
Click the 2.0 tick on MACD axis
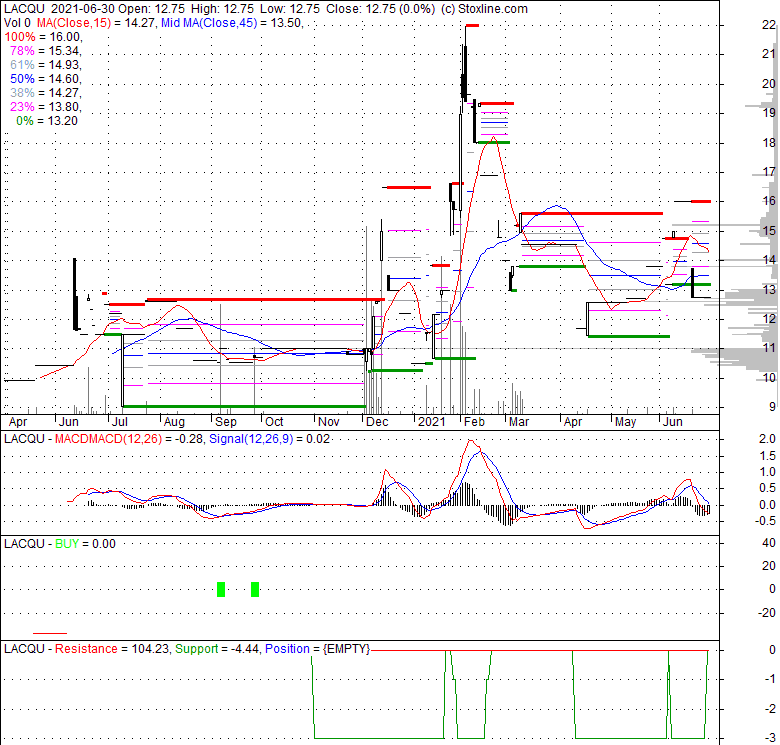coord(767,439)
